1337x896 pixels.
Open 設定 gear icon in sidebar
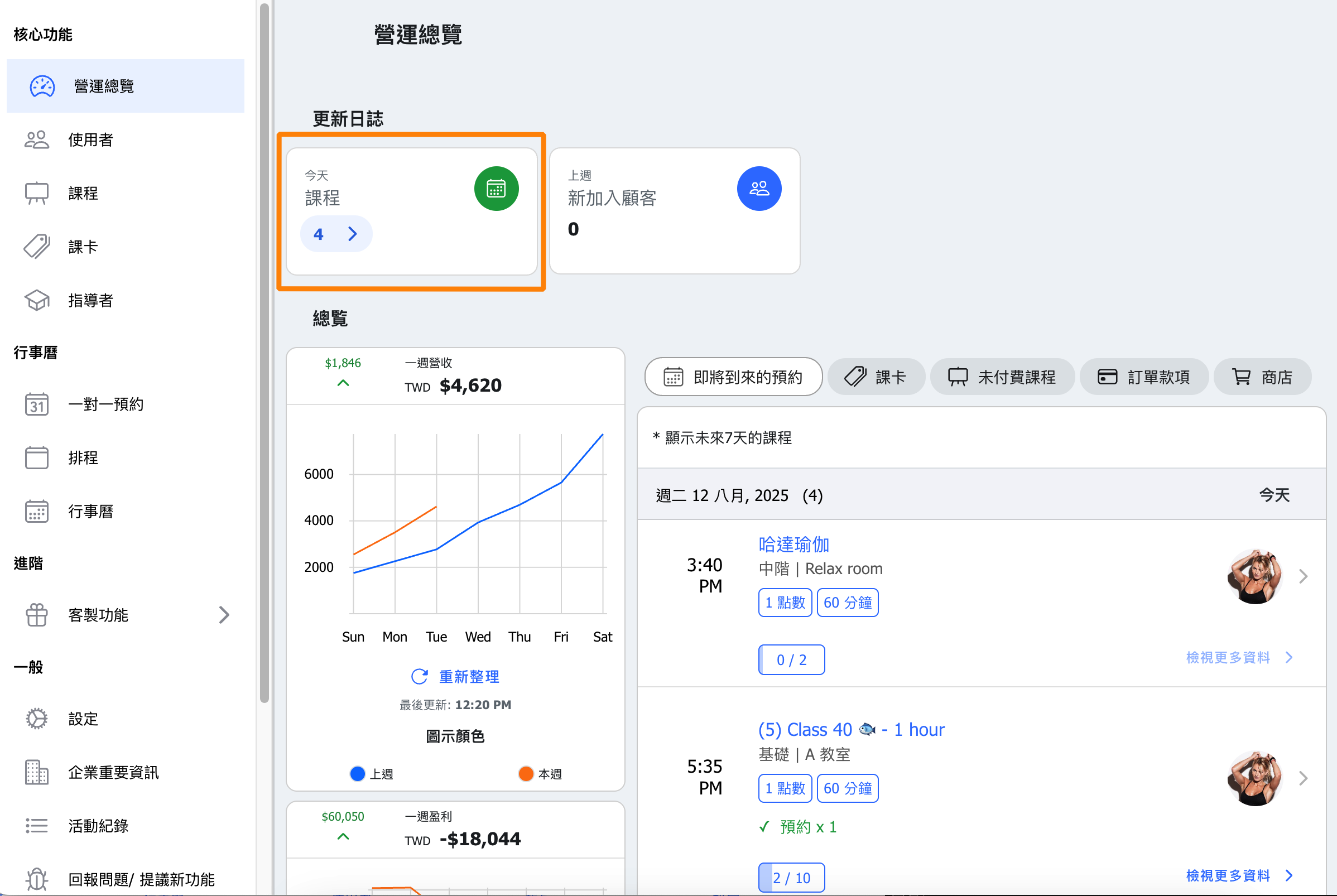(37, 719)
